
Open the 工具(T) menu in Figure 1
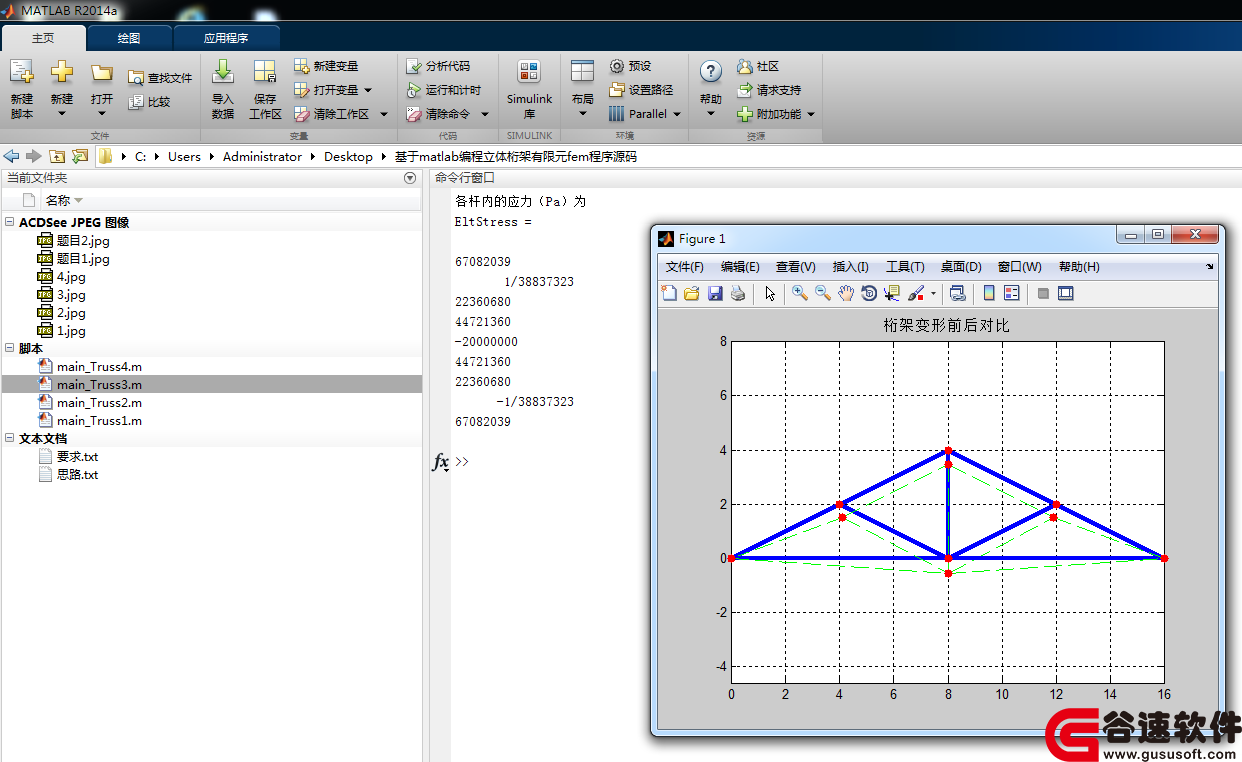[x=905, y=267]
